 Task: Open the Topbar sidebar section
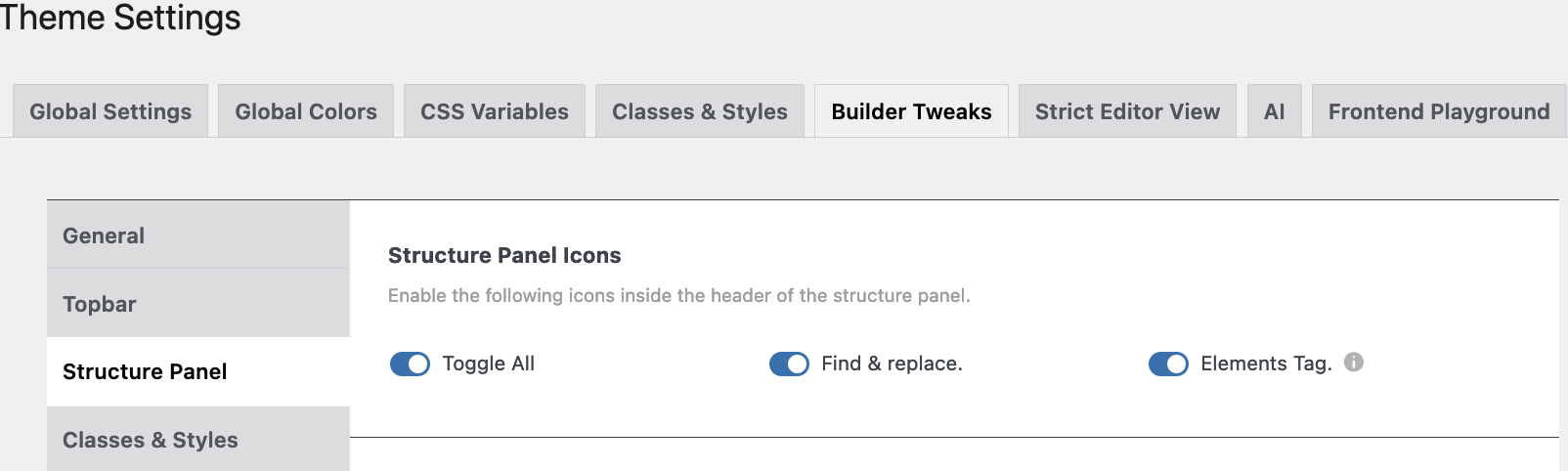[198, 304]
